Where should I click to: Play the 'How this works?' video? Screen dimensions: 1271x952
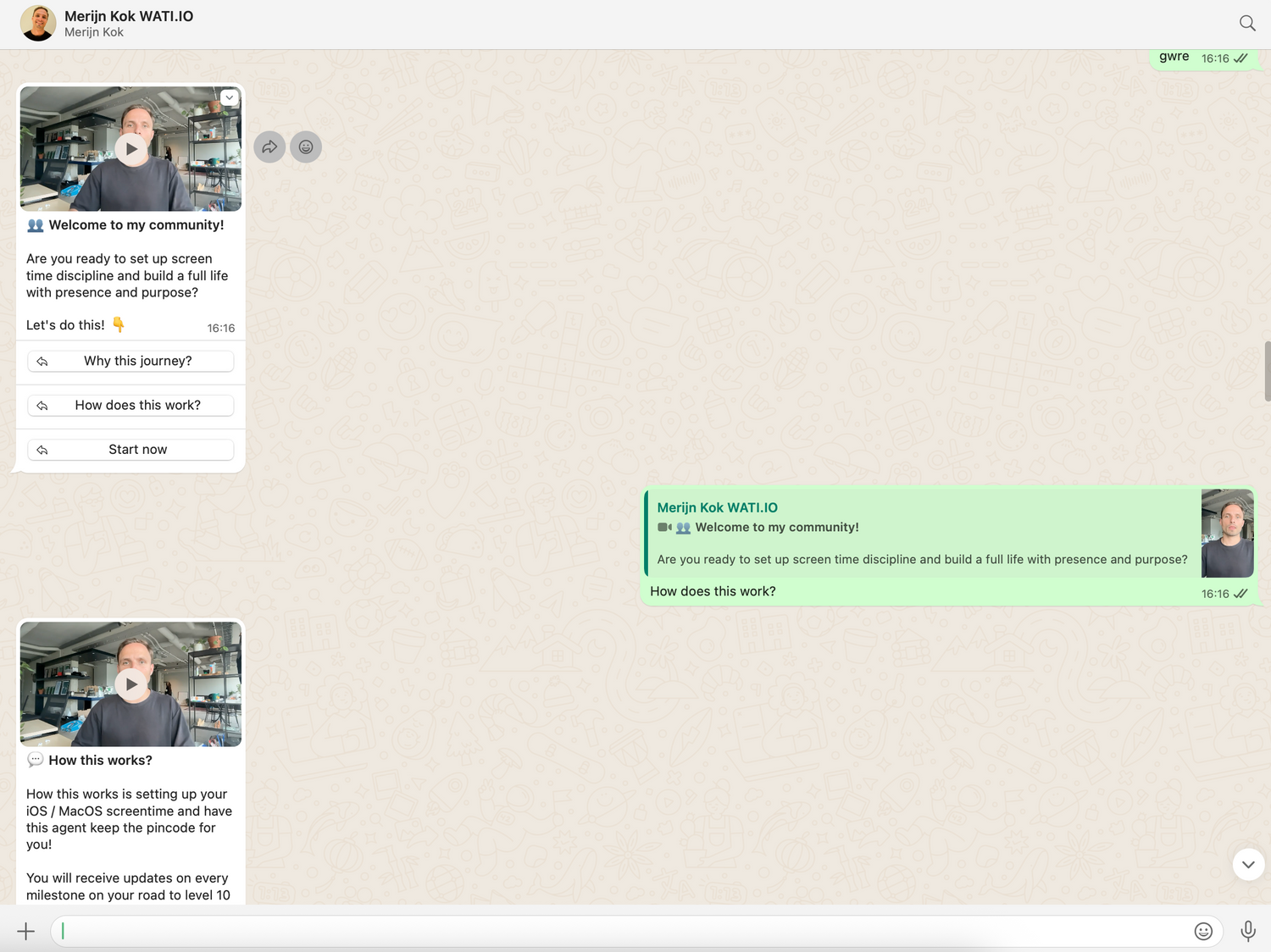130,684
